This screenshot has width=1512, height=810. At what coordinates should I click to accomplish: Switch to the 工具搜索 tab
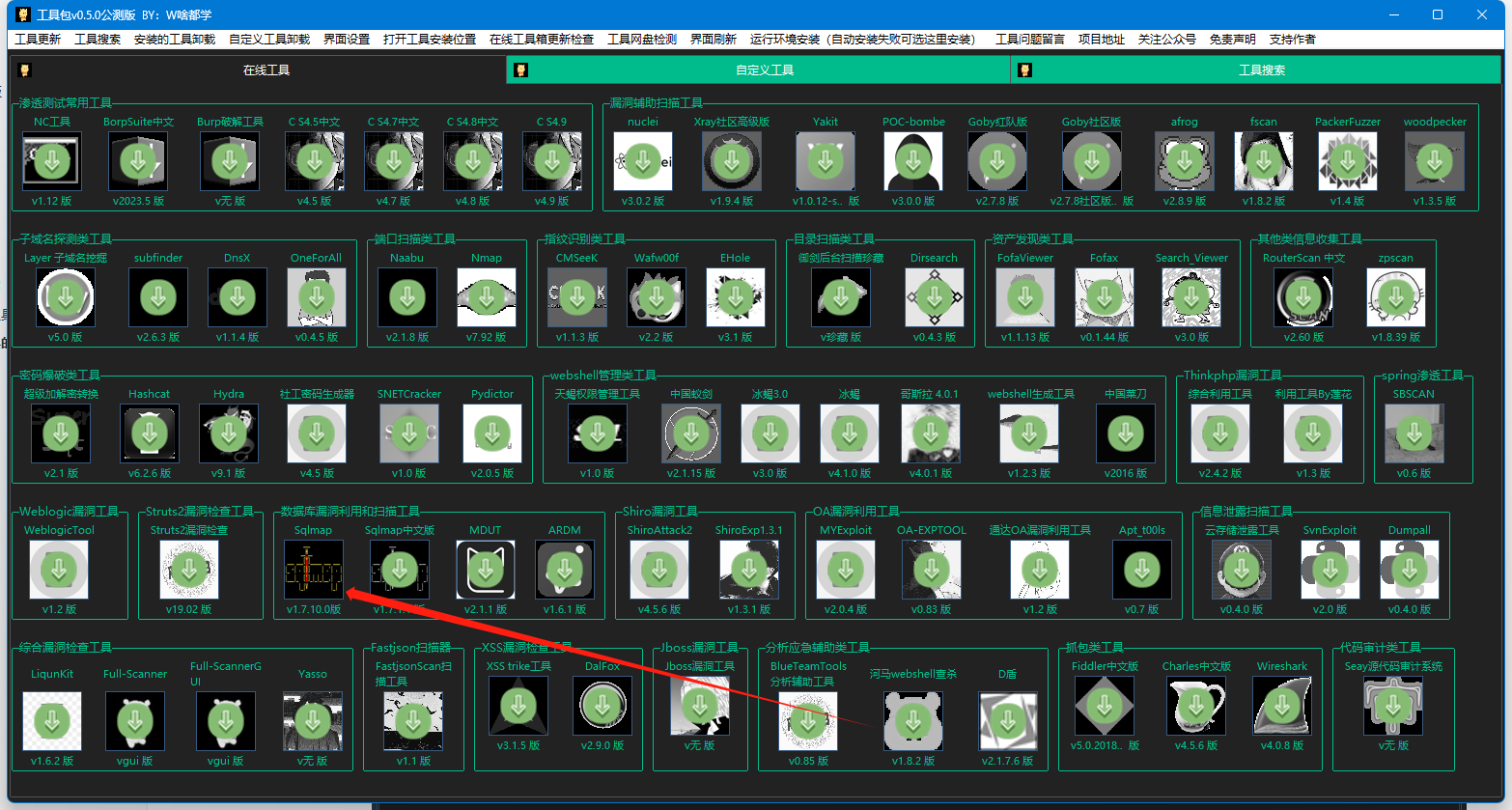(x=1256, y=70)
